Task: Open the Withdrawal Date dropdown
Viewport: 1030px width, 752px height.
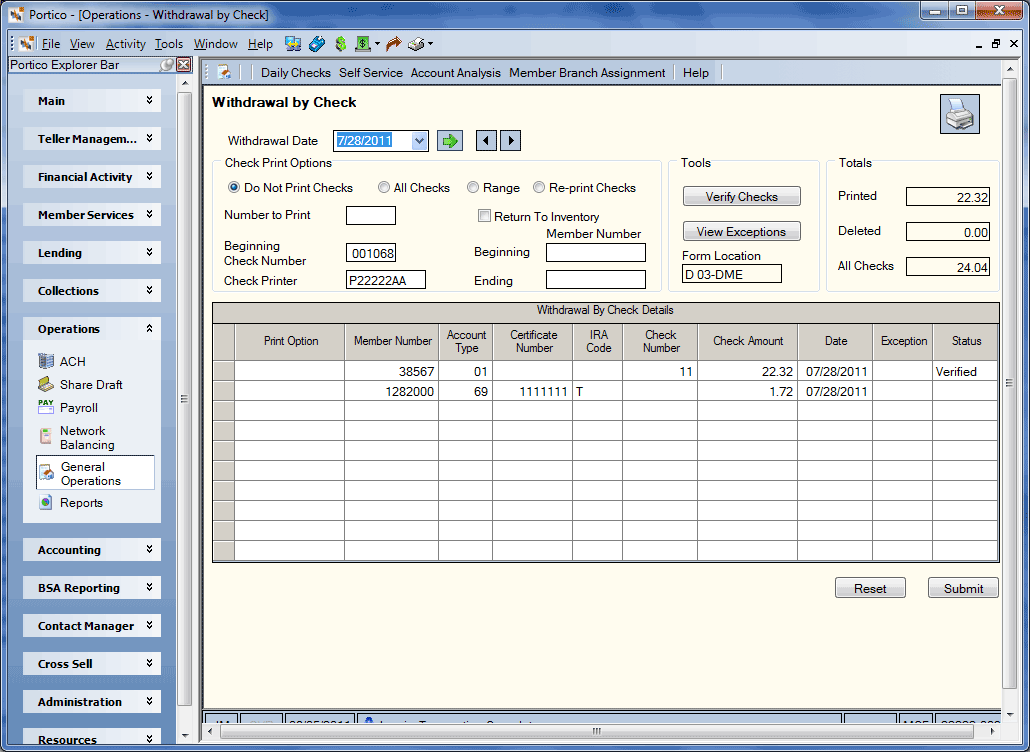Action: tap(419, 141)
